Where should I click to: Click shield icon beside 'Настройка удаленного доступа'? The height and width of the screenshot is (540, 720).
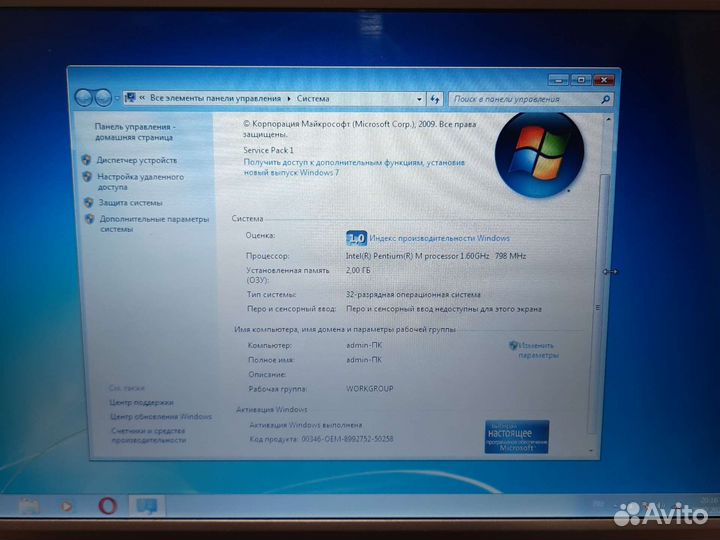87,177
